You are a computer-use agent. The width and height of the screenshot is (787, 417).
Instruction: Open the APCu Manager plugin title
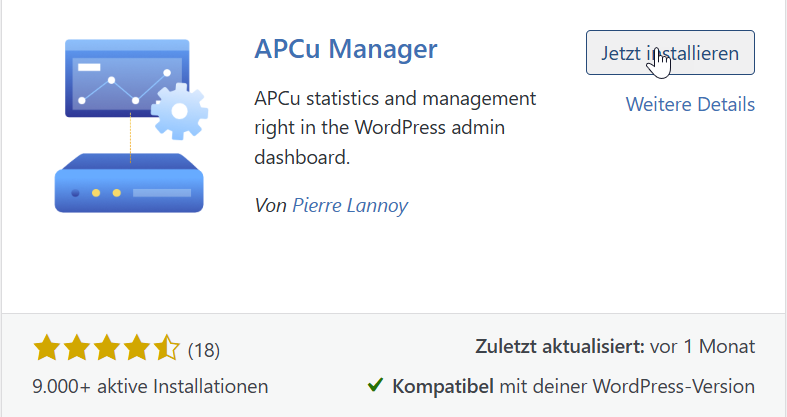point(346,48)
